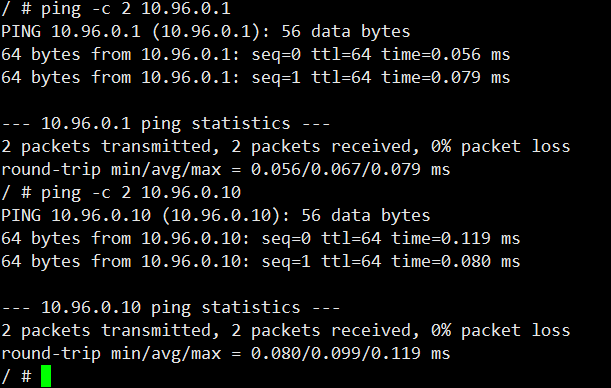Screen dimensions: 611x388
Task: Click 'ttl=64' in the first reply line
Action: coord(341,55)
